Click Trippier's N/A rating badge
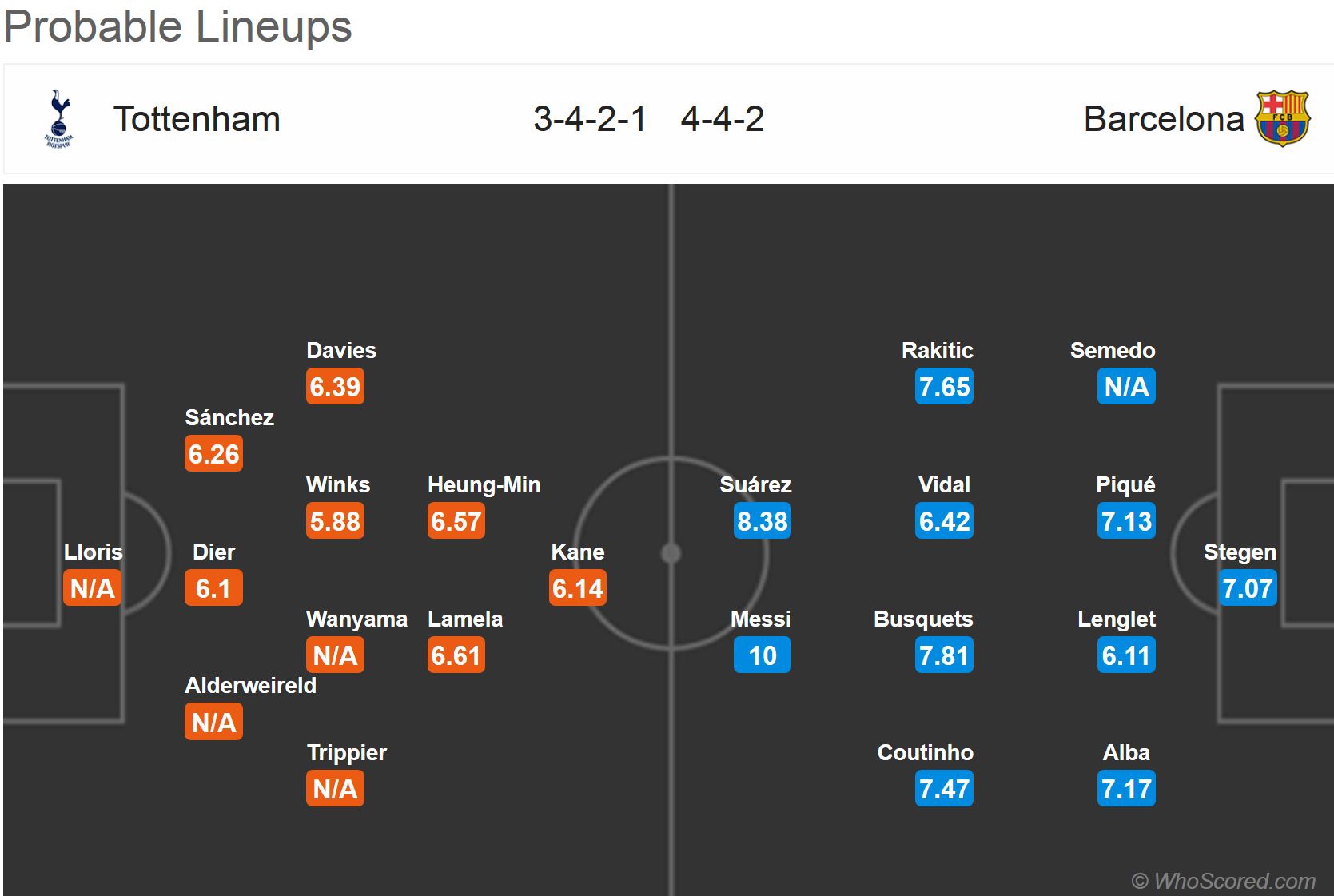The height and width of the screenshot is (896, 1334). tap(335, 789)
